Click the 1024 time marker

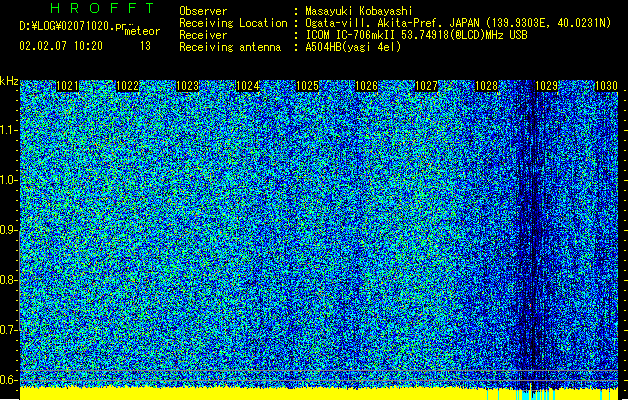click(x=248, y=86)
